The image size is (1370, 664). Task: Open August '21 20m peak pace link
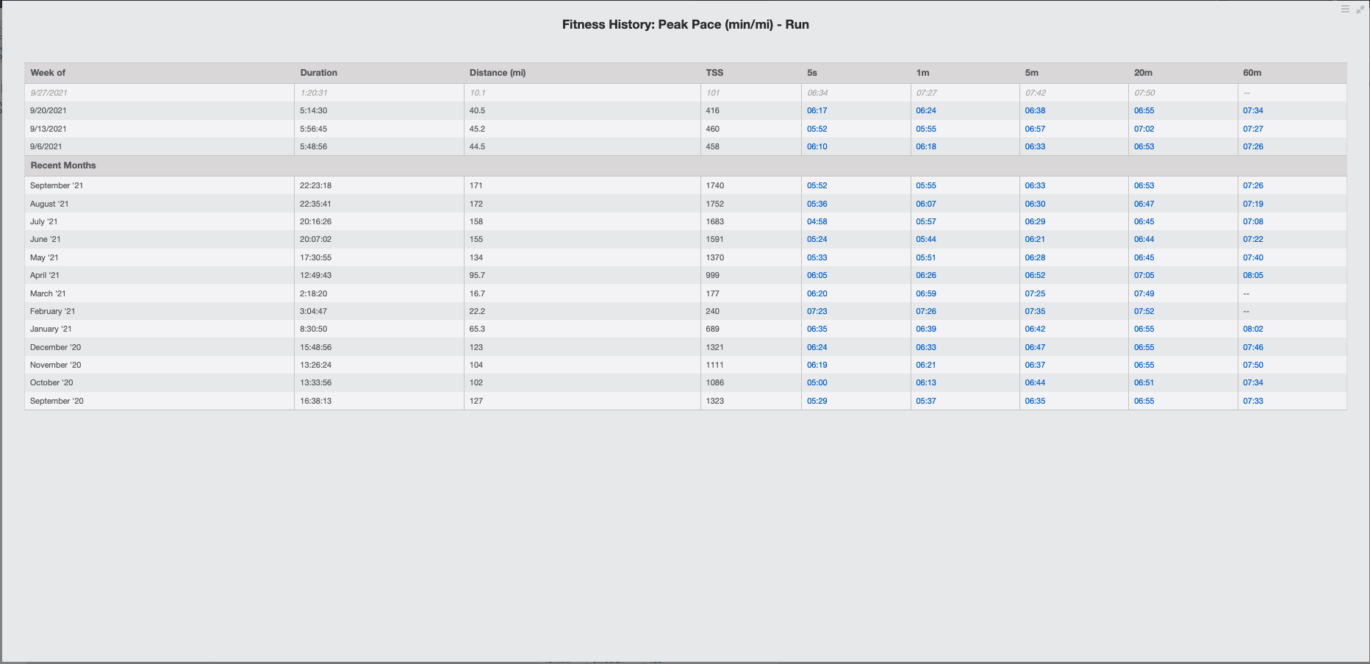pos(1144,204)
